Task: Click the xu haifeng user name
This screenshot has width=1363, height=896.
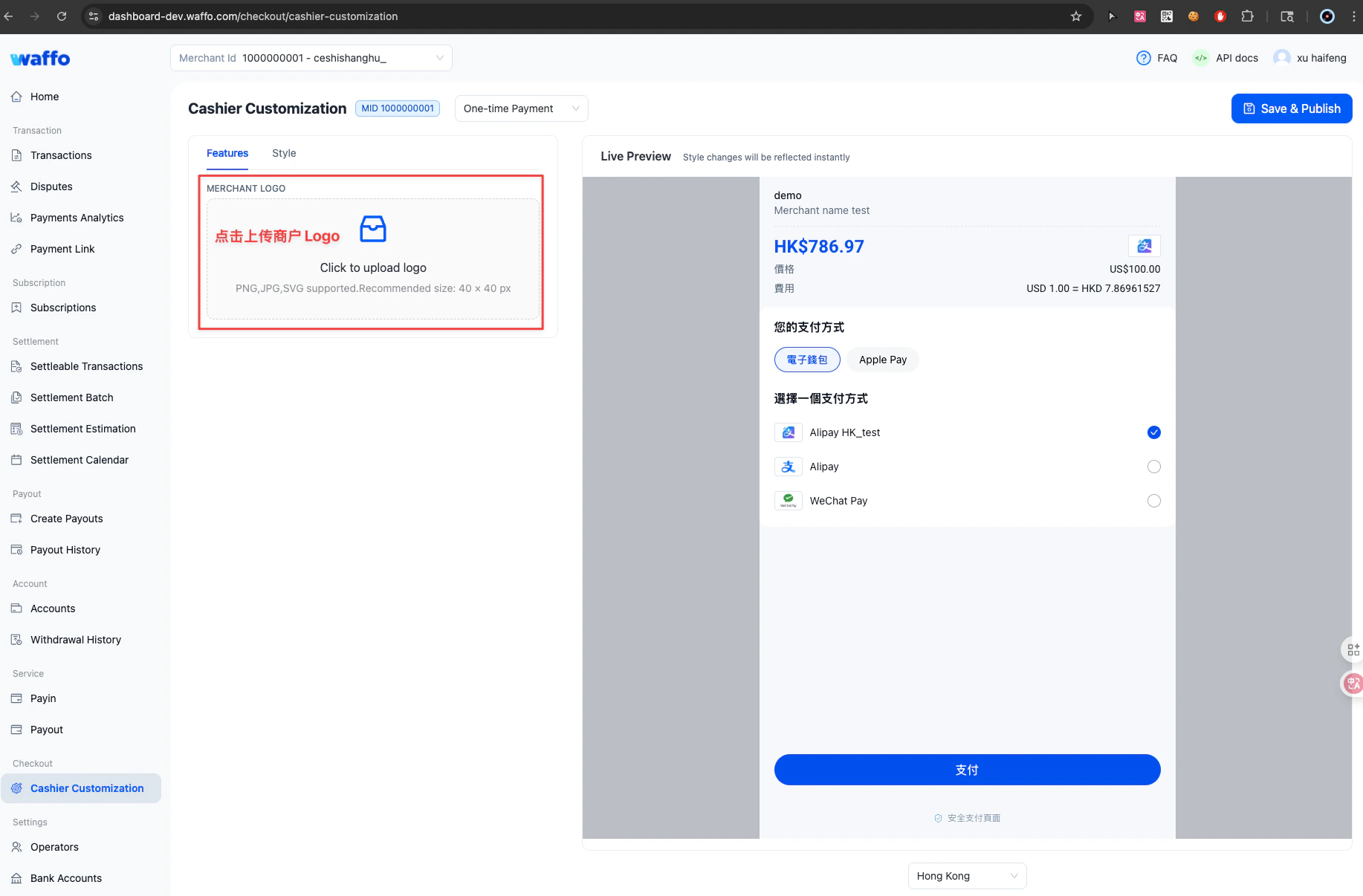Action: (1321, 58)
